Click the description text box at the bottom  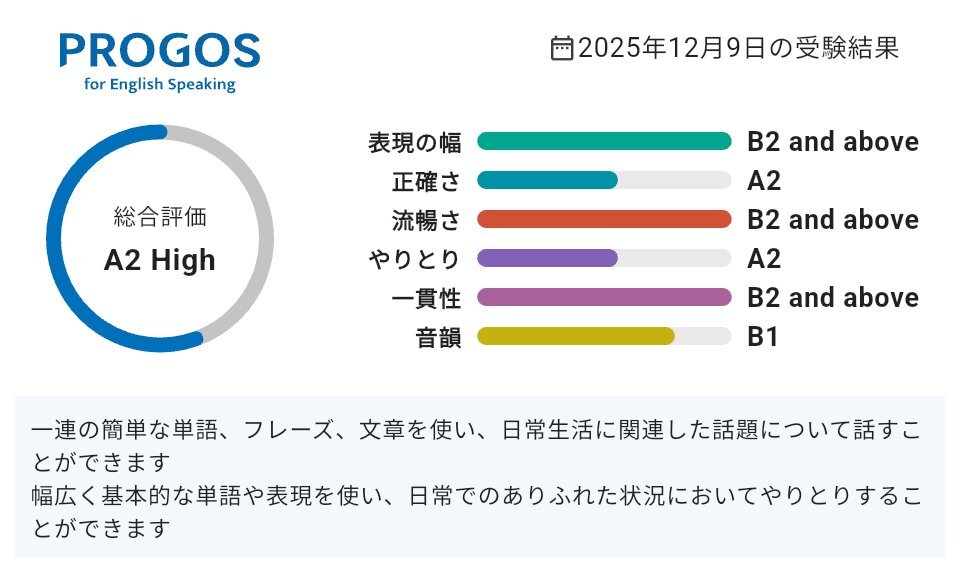coord(480,477)
